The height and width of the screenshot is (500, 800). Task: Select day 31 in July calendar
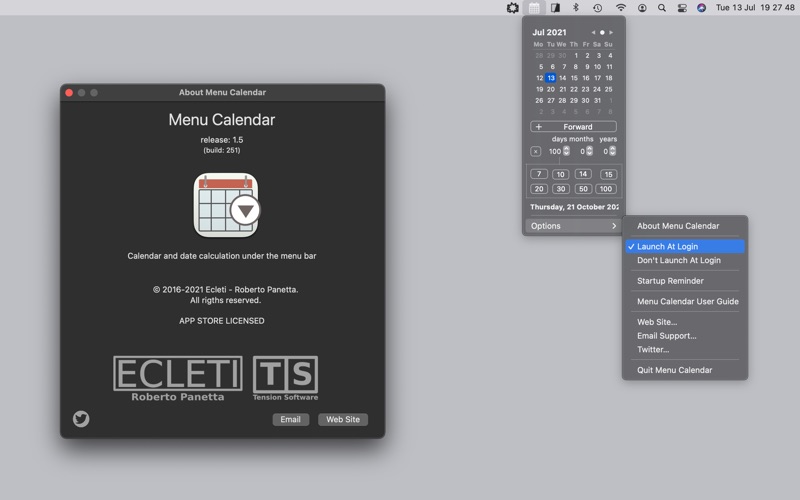(x=597, y=101)
